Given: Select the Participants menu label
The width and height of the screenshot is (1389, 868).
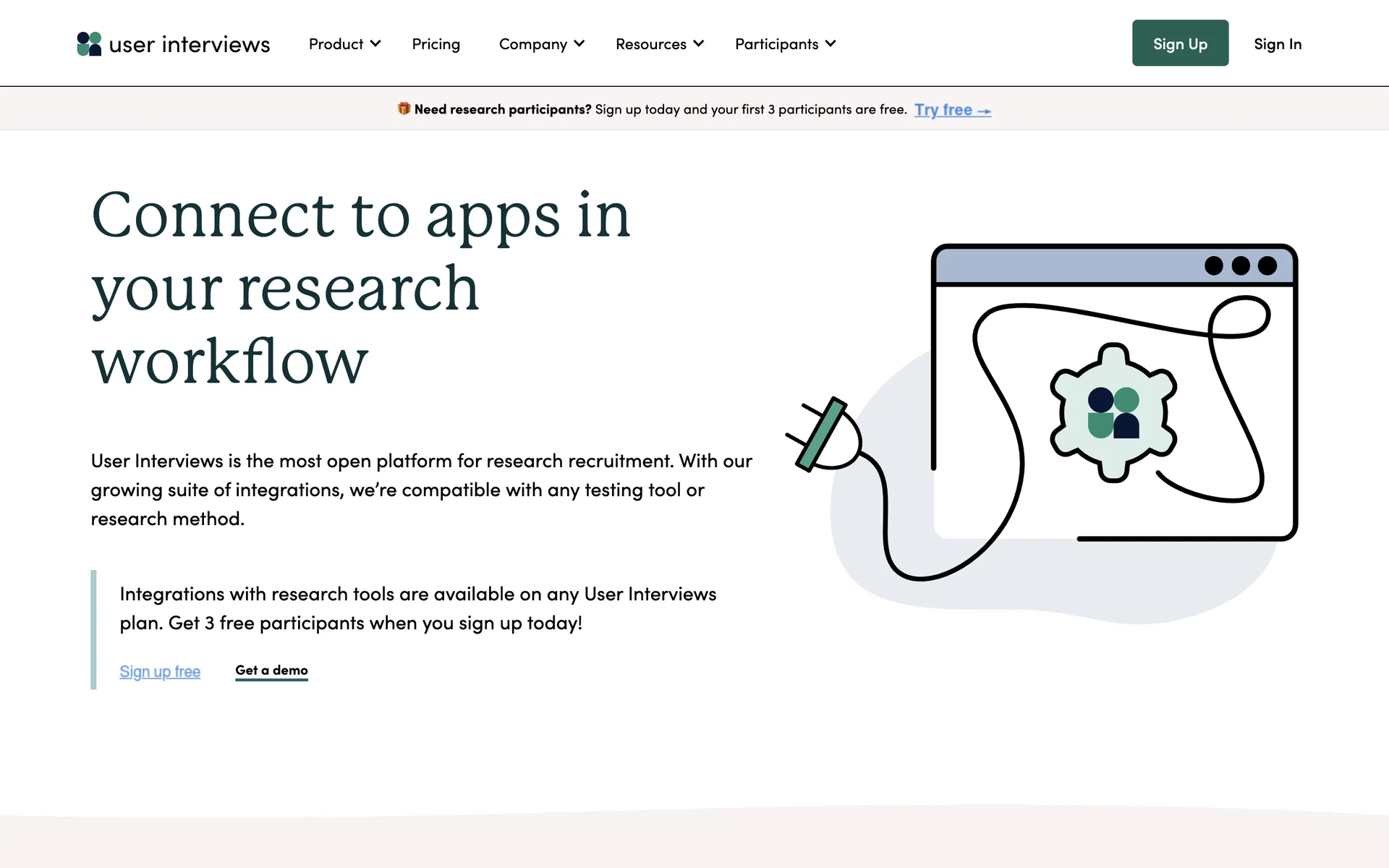Looking at the screenshot, I should (776, 44).
